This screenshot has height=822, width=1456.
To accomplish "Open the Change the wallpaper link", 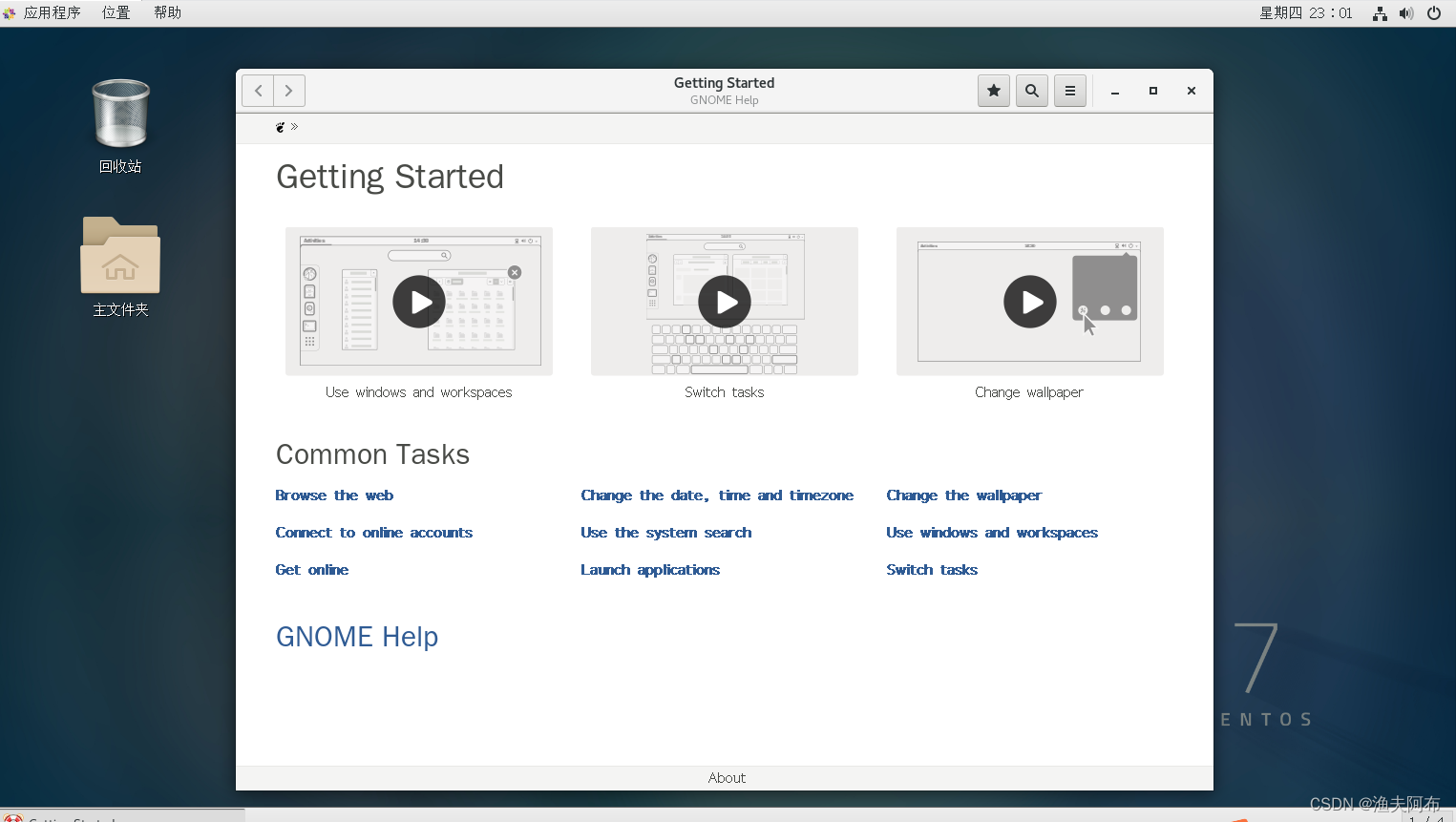I will (x=964, y=495).
